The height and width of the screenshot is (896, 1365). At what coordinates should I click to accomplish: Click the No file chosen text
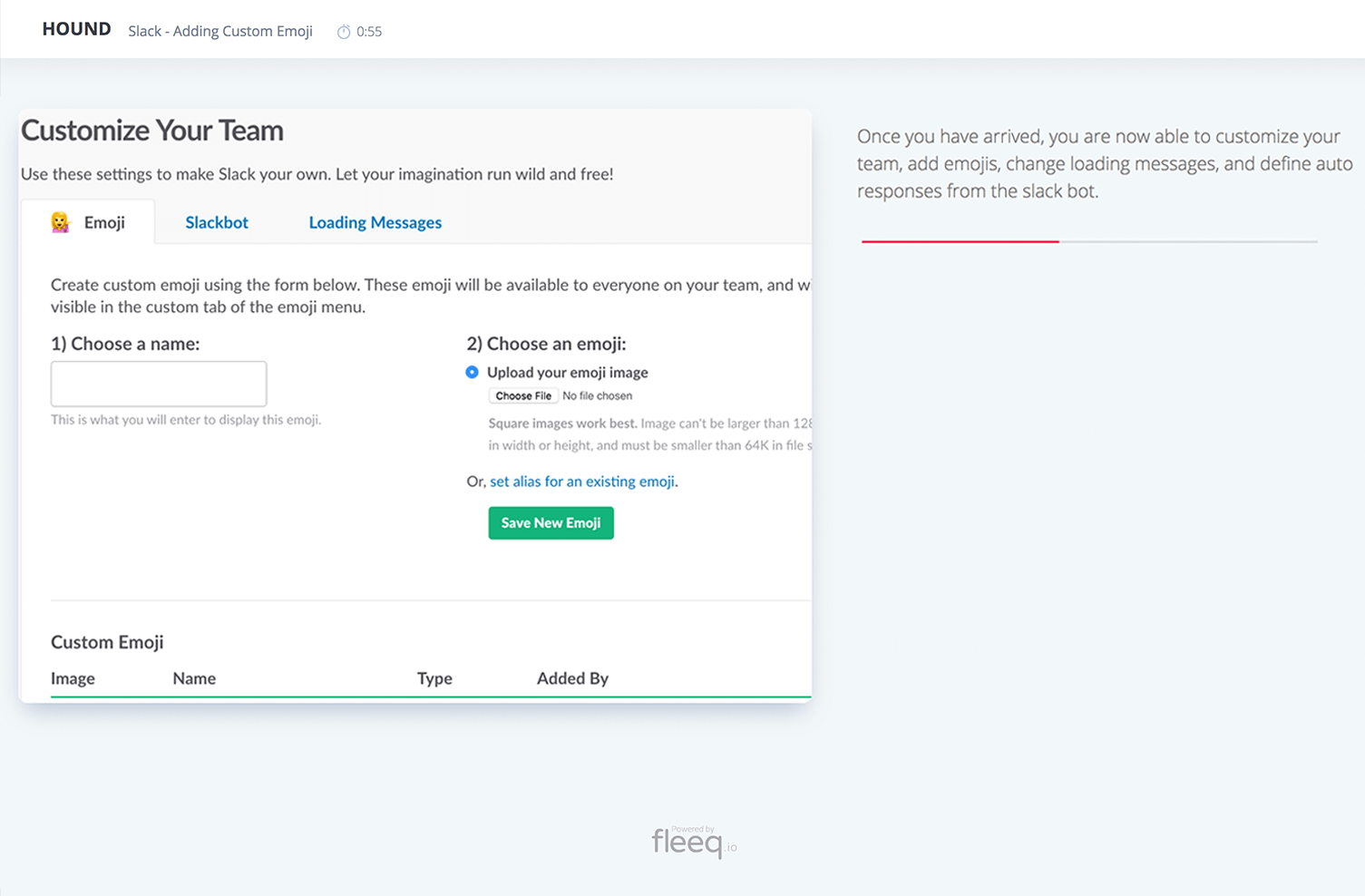597,395
